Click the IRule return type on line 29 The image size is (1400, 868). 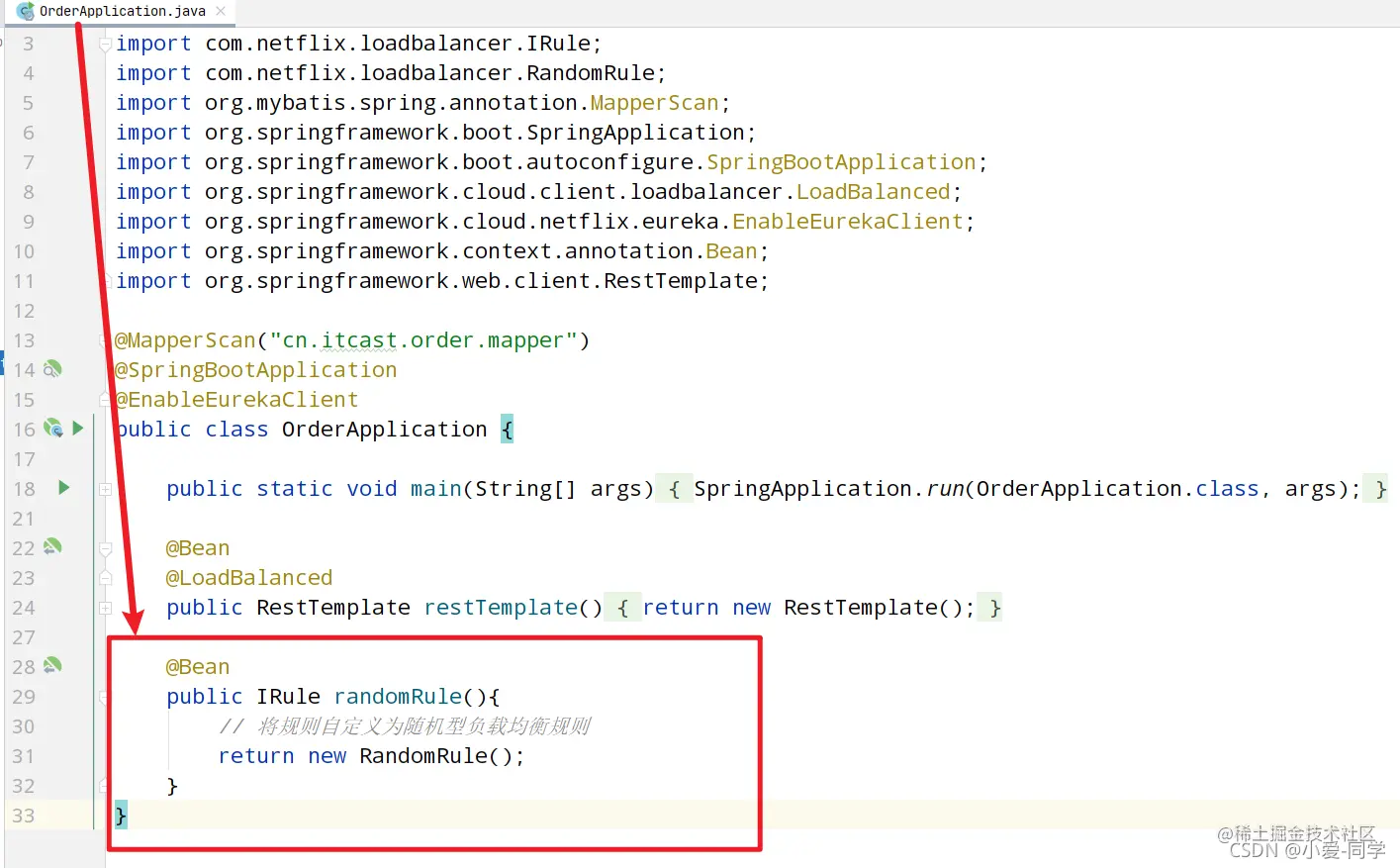(288, 697)
